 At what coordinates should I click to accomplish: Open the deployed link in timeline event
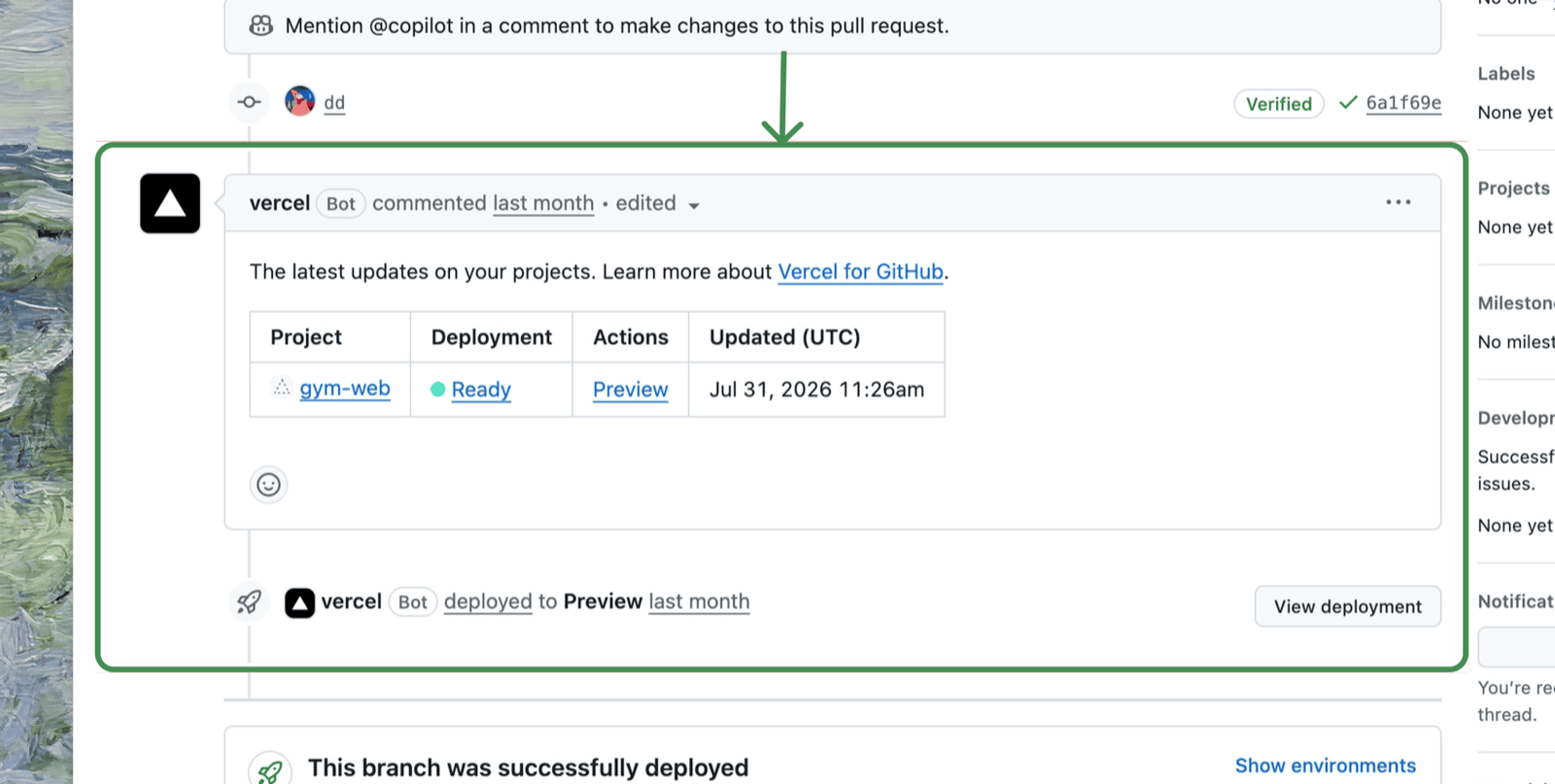(488, 602)
